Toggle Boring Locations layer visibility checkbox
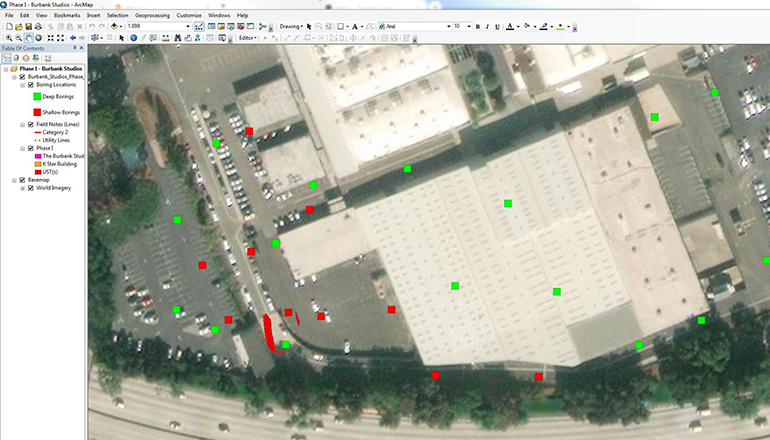The width and height of the screenshot is (770, 440). tap(31, 85)
